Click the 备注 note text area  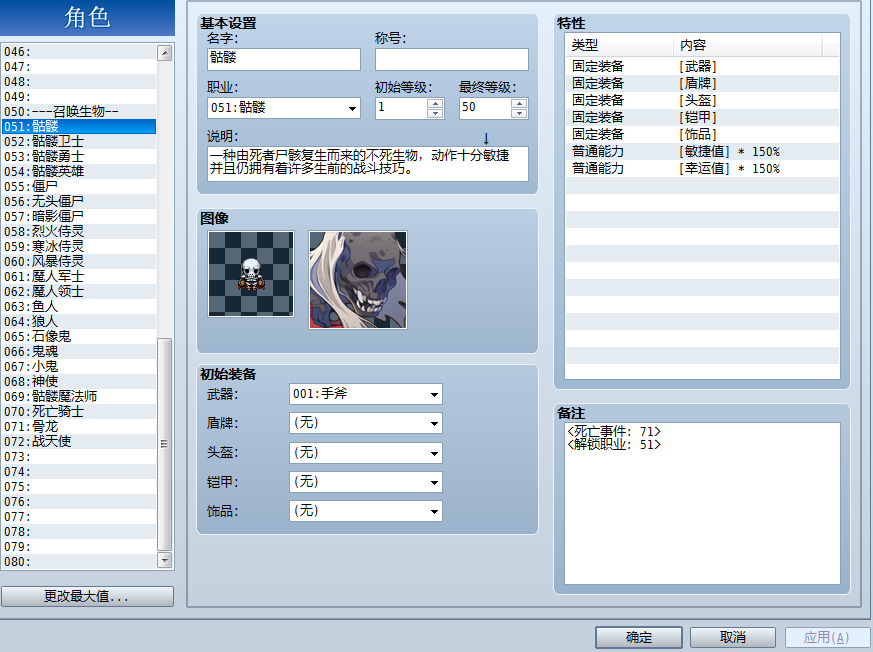(702, 503)
